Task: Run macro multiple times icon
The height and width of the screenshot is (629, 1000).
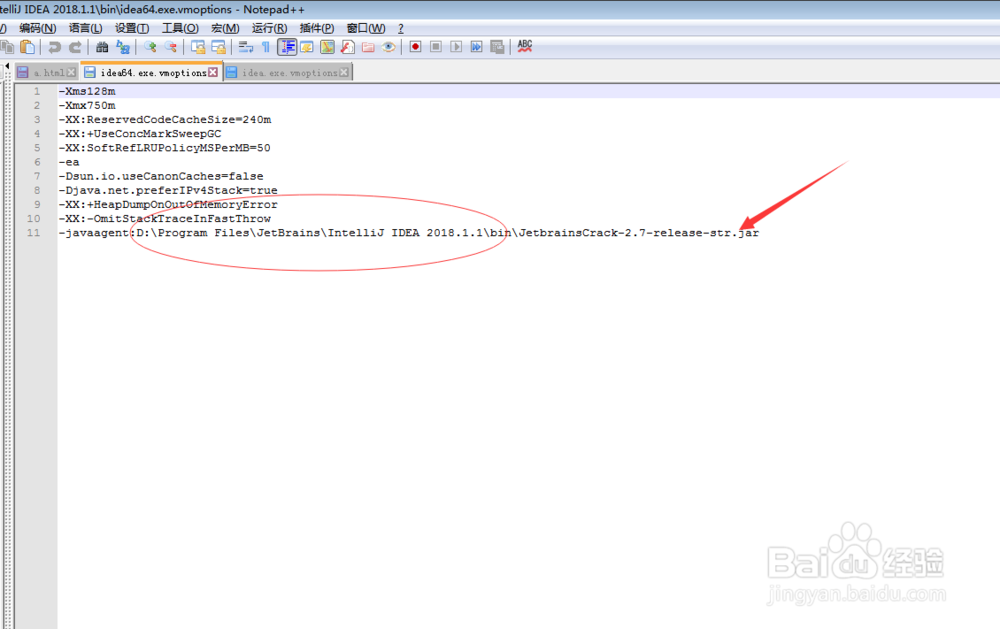Action: (x=476, y=47)
